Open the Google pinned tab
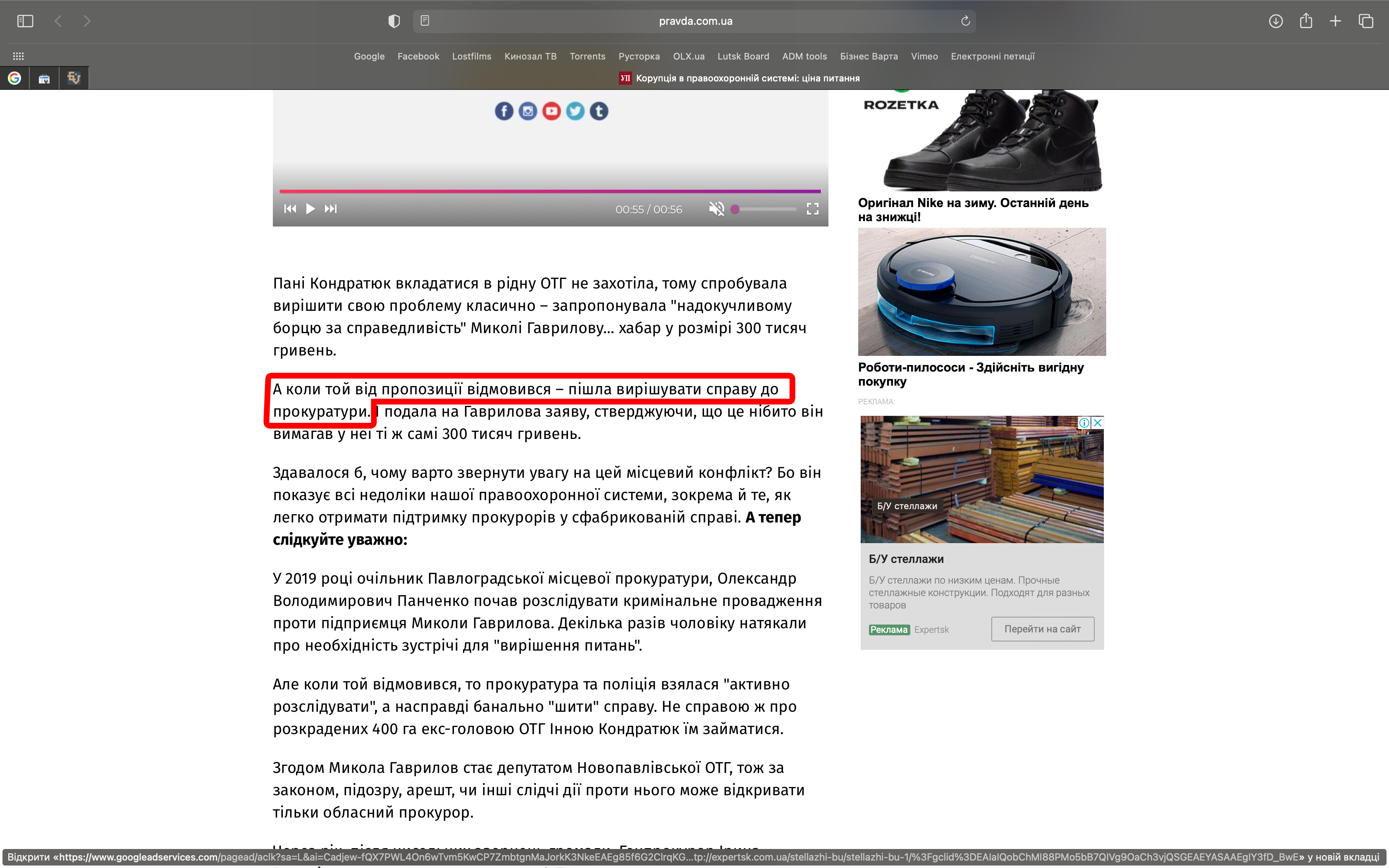This screenshot has height=868, width=1389. 15,78
